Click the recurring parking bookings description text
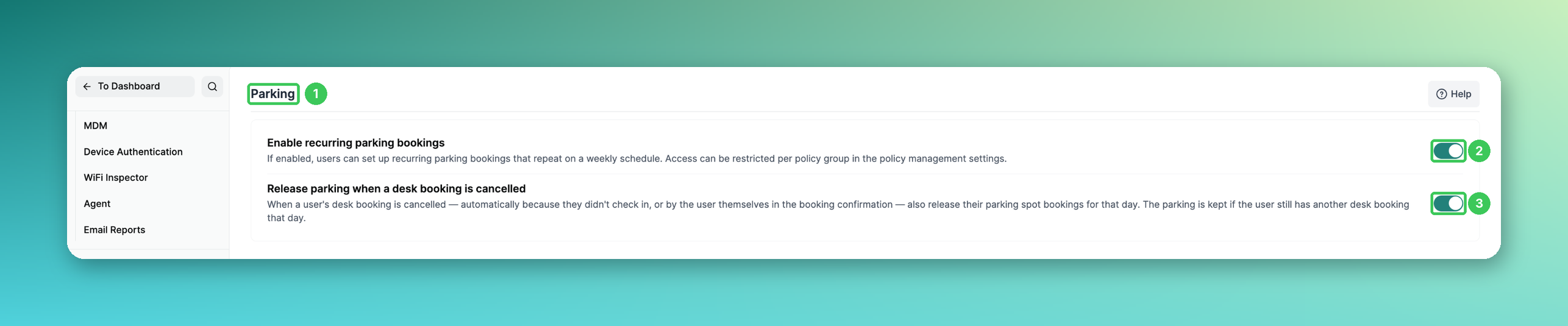This screenshot has width=1568, height=326. pyautogui.click(x=636, y=158)
